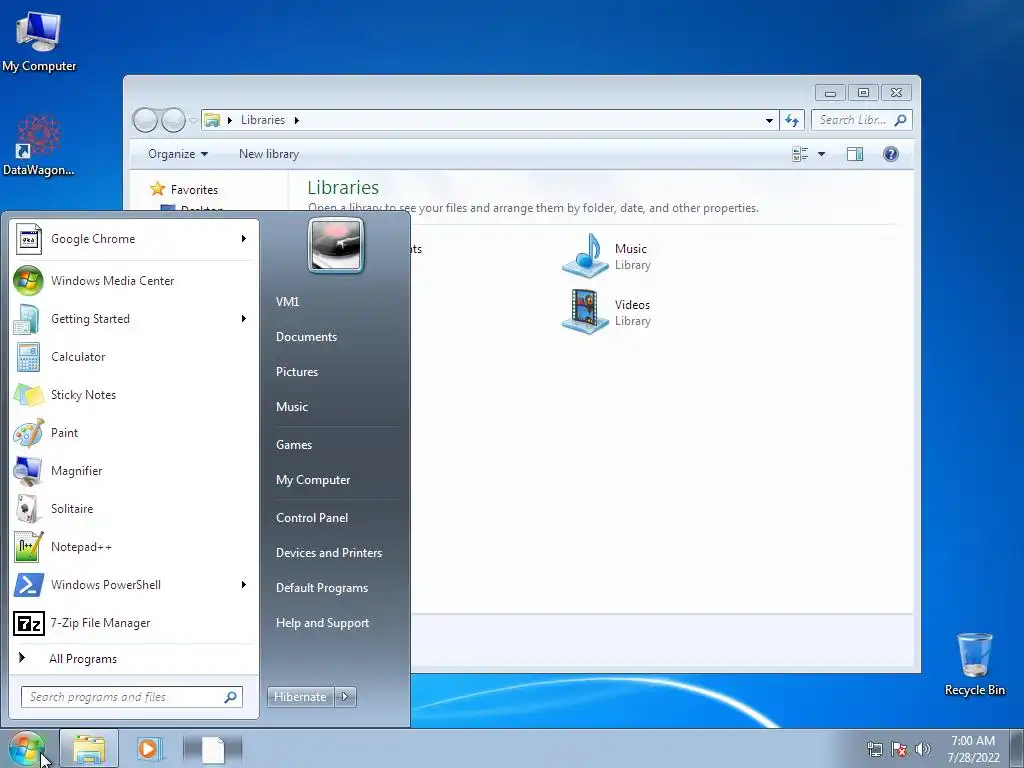Click the Search Libraries field
1024x768 pixels.
(x=861, y=120)
